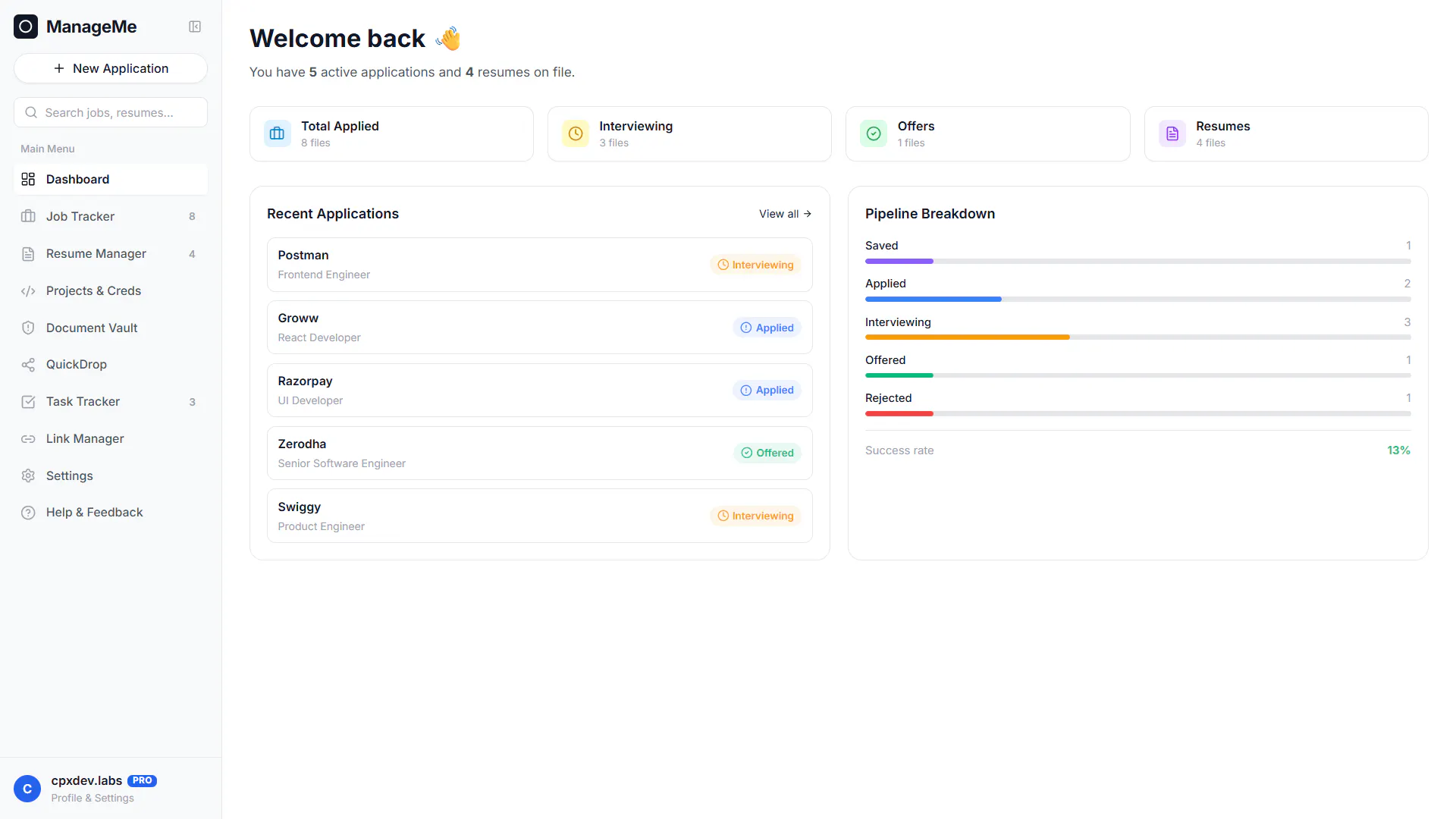The height and width of the screenshot is (819, 1456).
Task: Click the Projects & Creds code icon
Action: [28, 290]
